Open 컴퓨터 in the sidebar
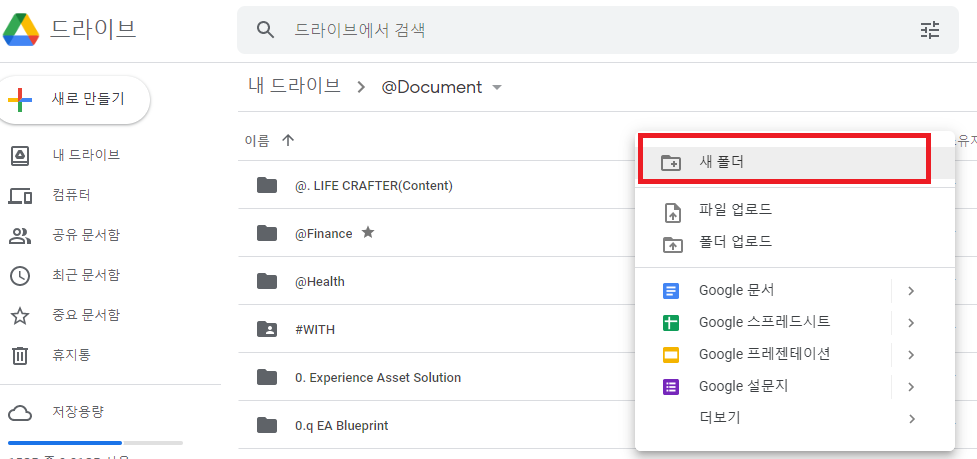 point(72,196)
